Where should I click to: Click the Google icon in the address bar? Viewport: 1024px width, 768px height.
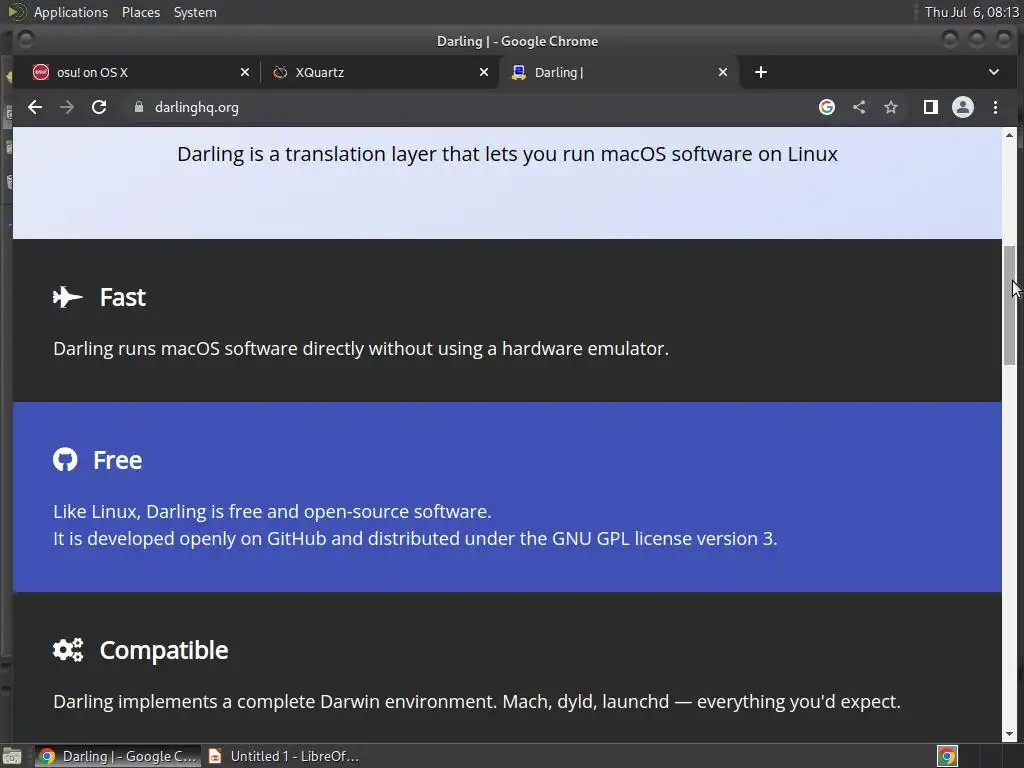[x=827, y=107]
